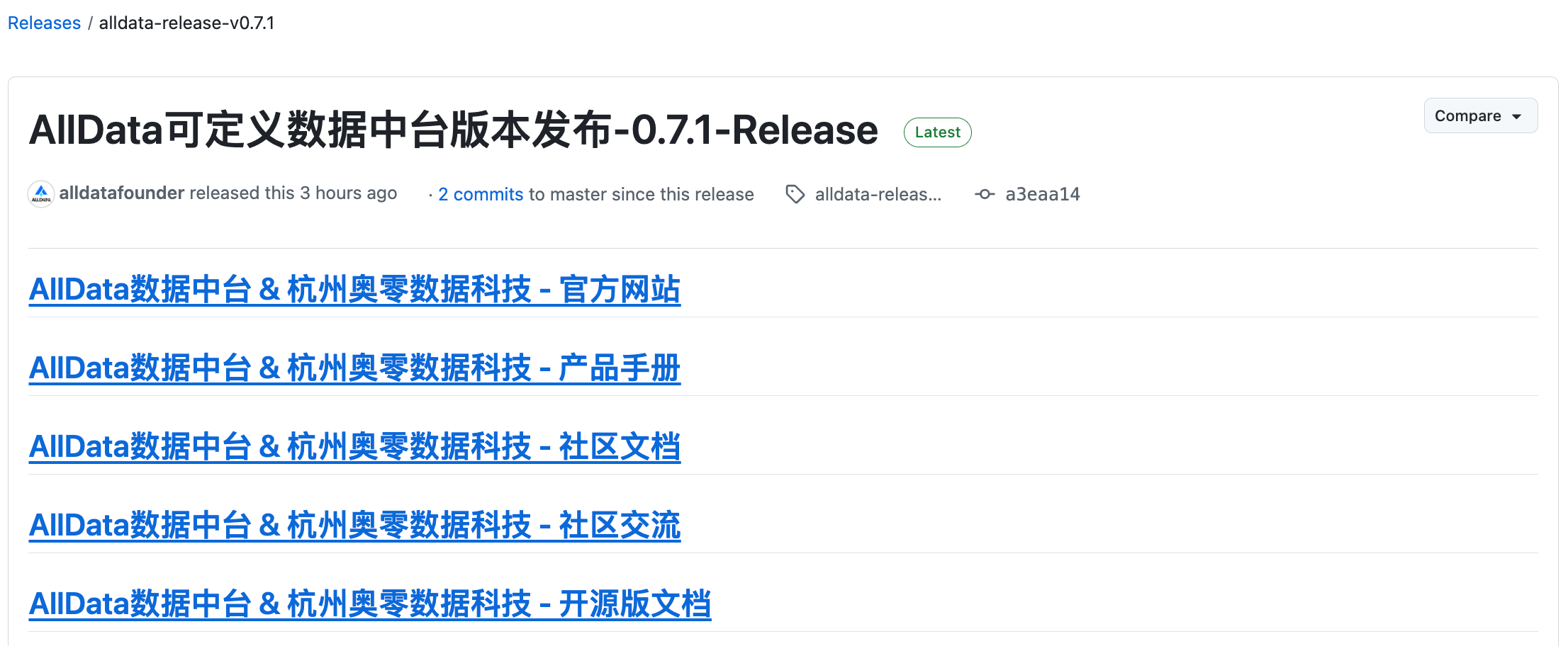1568x646 pixels.
Task: Click the "released this 3 hours ago" text
Action: [x=293, y=193]
